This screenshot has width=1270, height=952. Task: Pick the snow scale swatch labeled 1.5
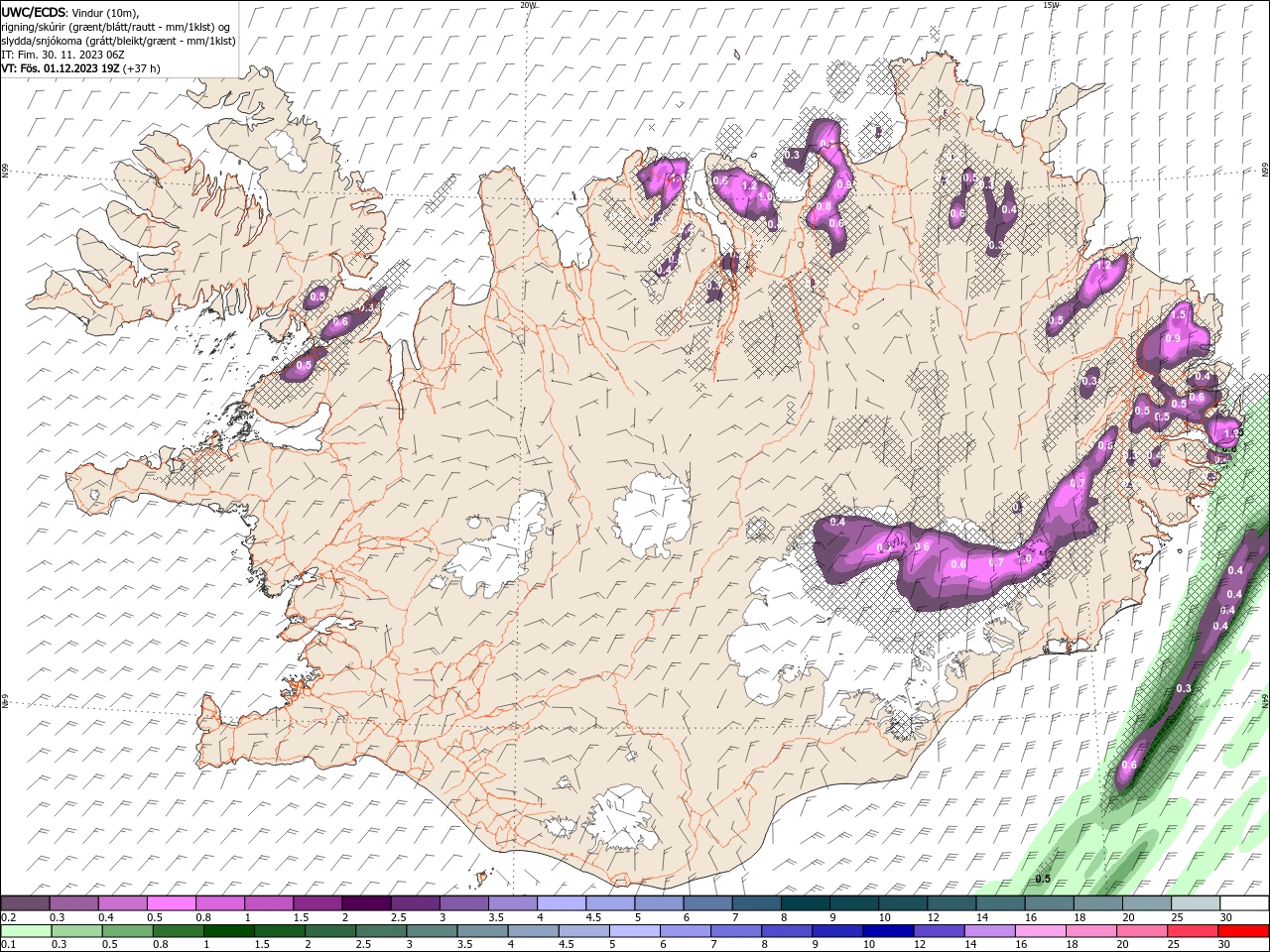click(317, 902)
